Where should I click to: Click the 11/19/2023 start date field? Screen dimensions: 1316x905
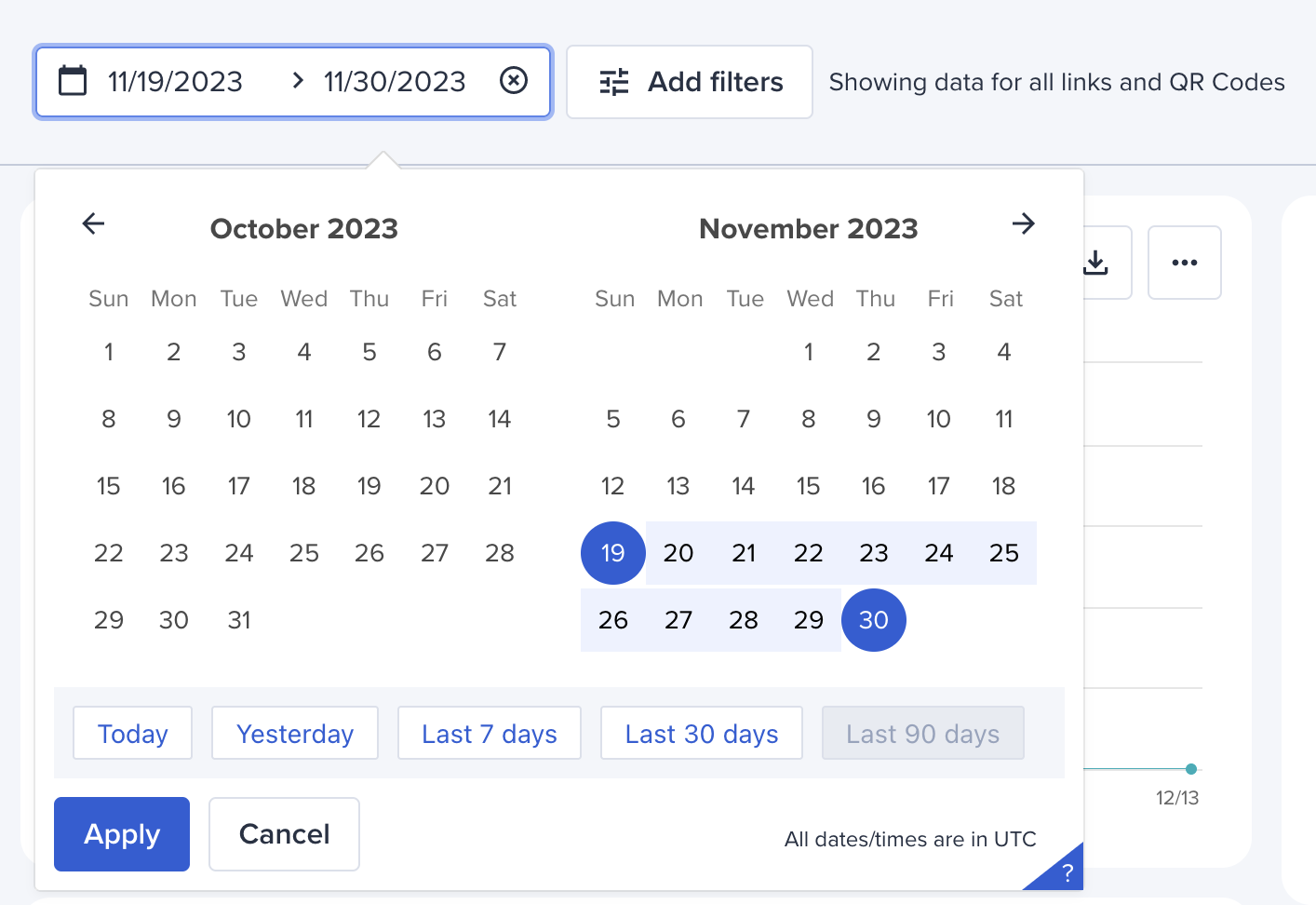176,82
